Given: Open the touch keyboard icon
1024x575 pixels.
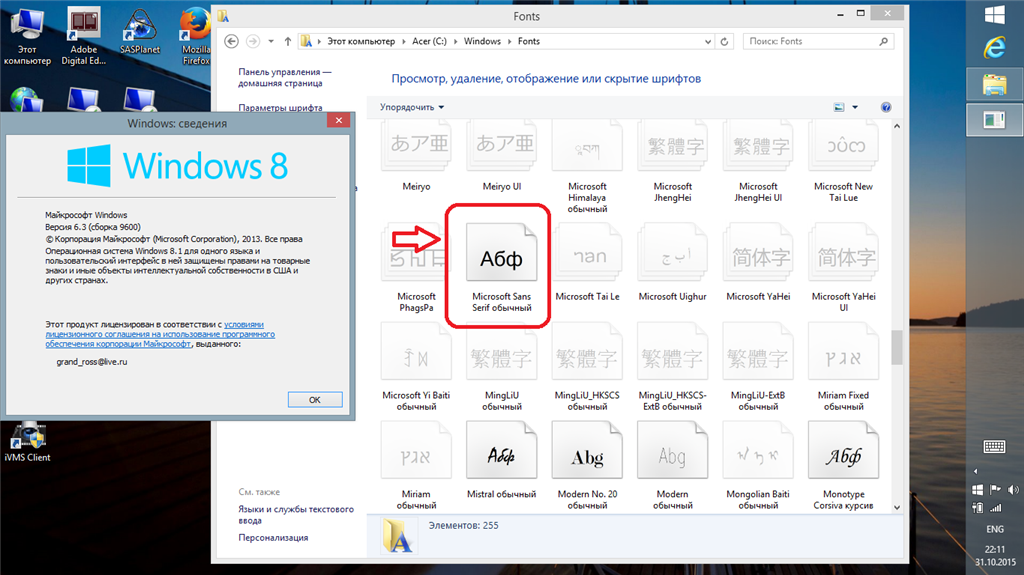Looking at the screenshot, I should (x=995, y=446).
